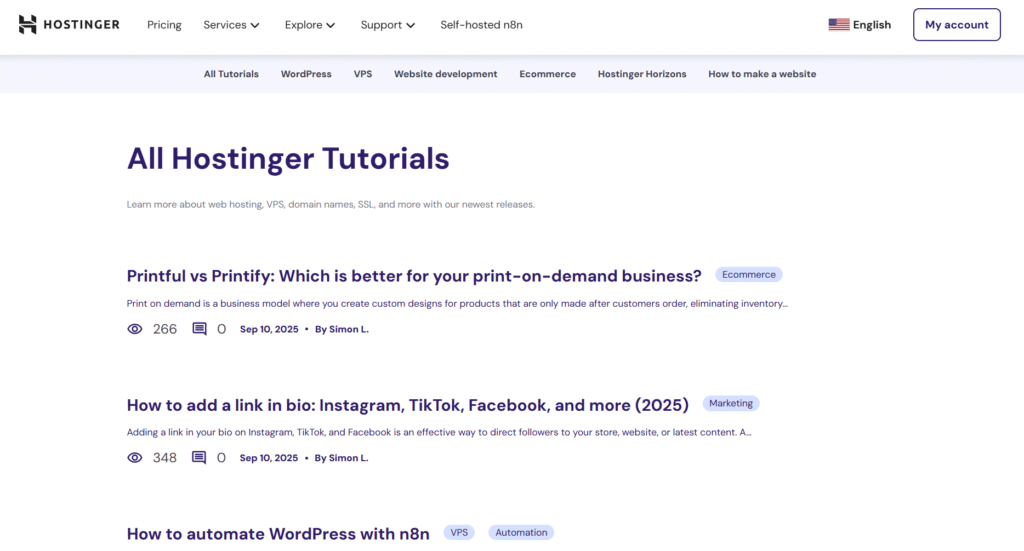Viewport: 1024px width, 551px height.
Task: Click the Sep 10, 2025 date under the Printful article
Action: (269, 329)
